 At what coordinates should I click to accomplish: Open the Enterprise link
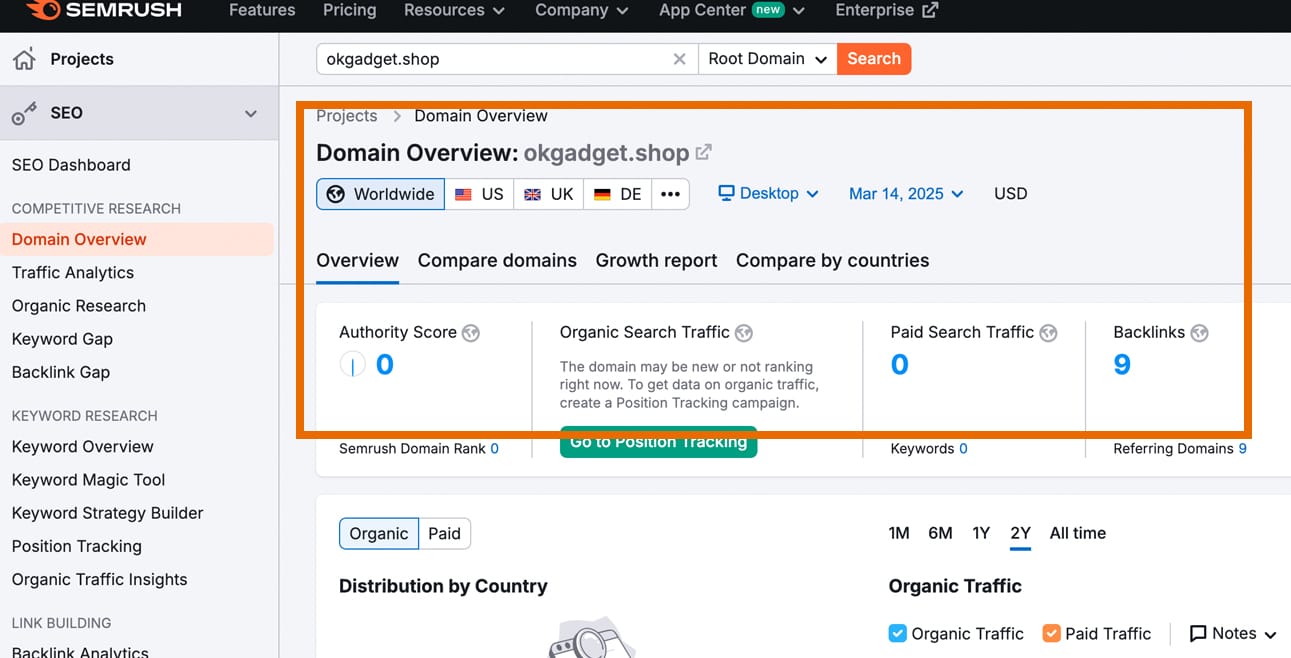pos(887,10)
